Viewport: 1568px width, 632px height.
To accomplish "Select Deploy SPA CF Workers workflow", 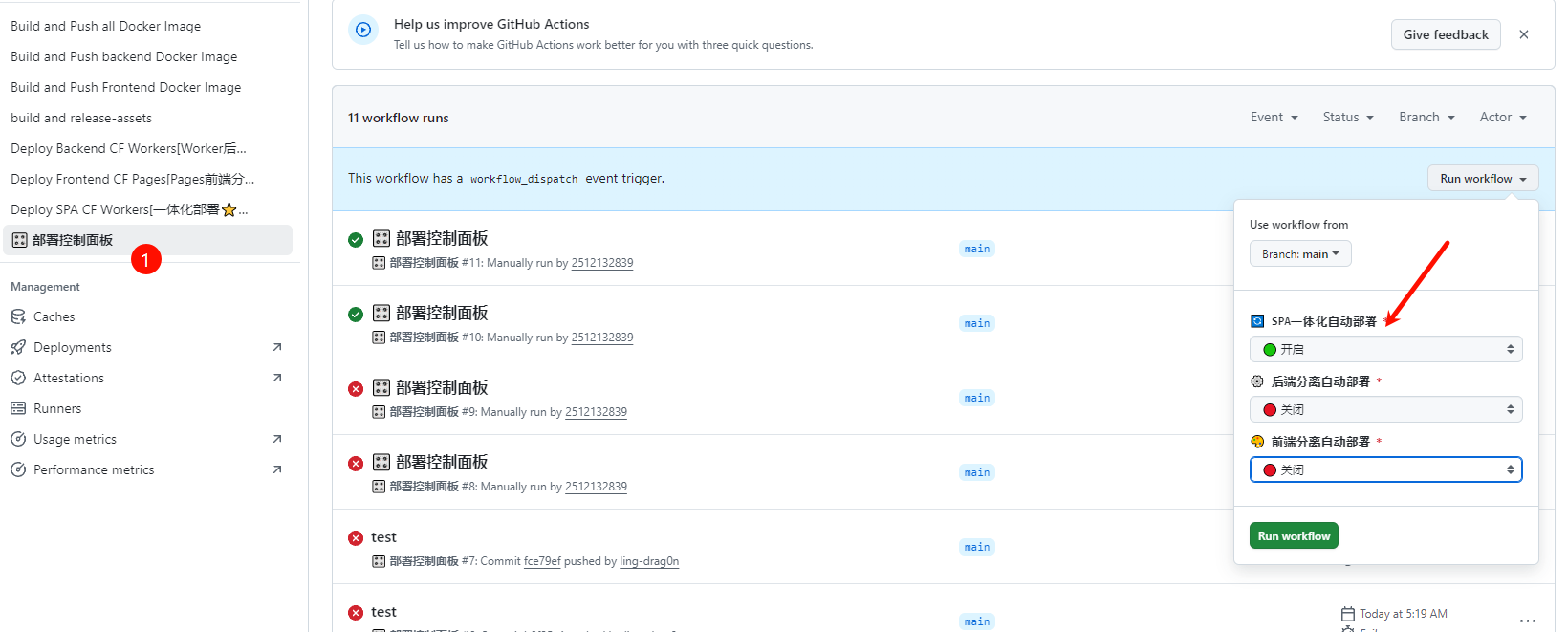I will click(x=129, y=209).
